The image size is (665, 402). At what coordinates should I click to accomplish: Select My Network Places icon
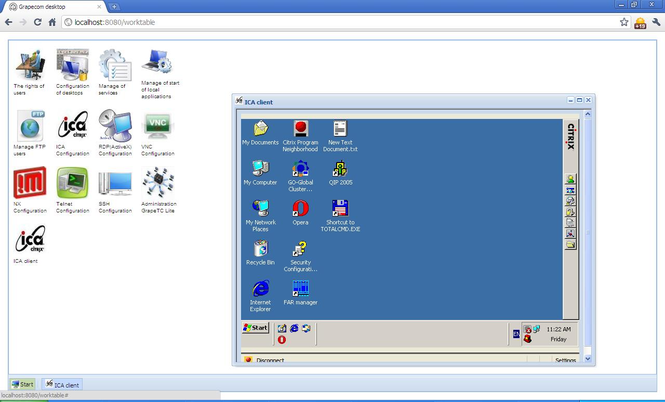tap(260, 208)
